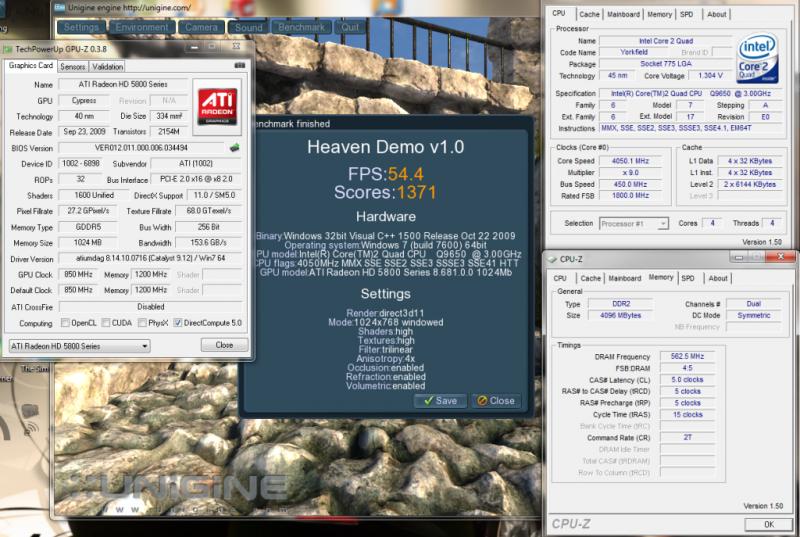Click the FPS 54.4 result text
Screen dimensions: 800x537
(x=385, y=174)
